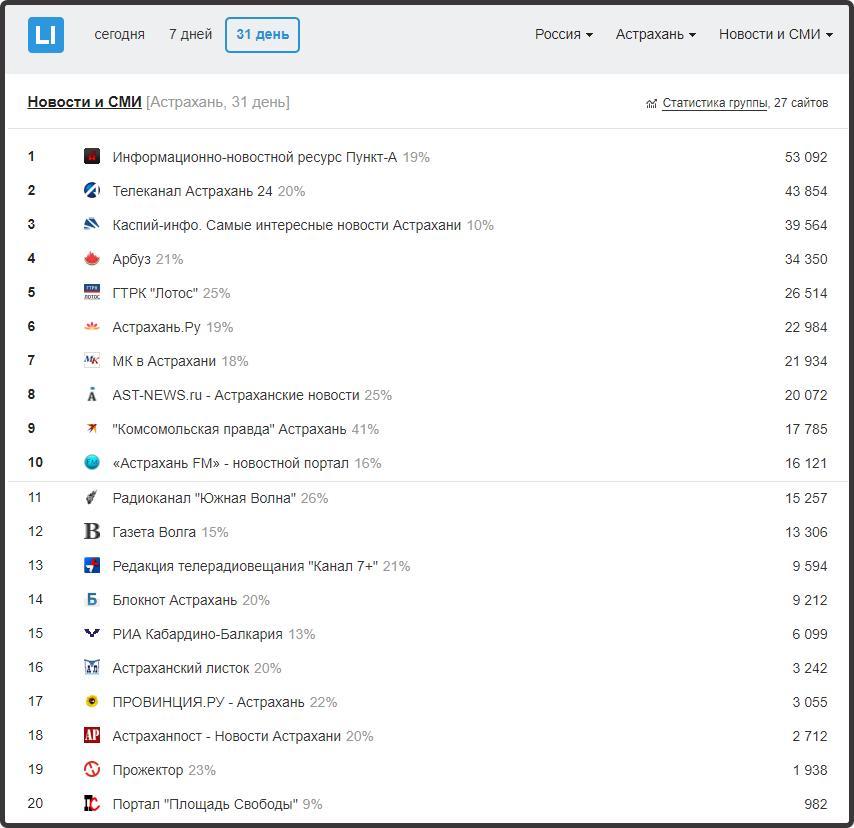Open the Новости и СМИ category dropdown

click(x=776, y=34)
